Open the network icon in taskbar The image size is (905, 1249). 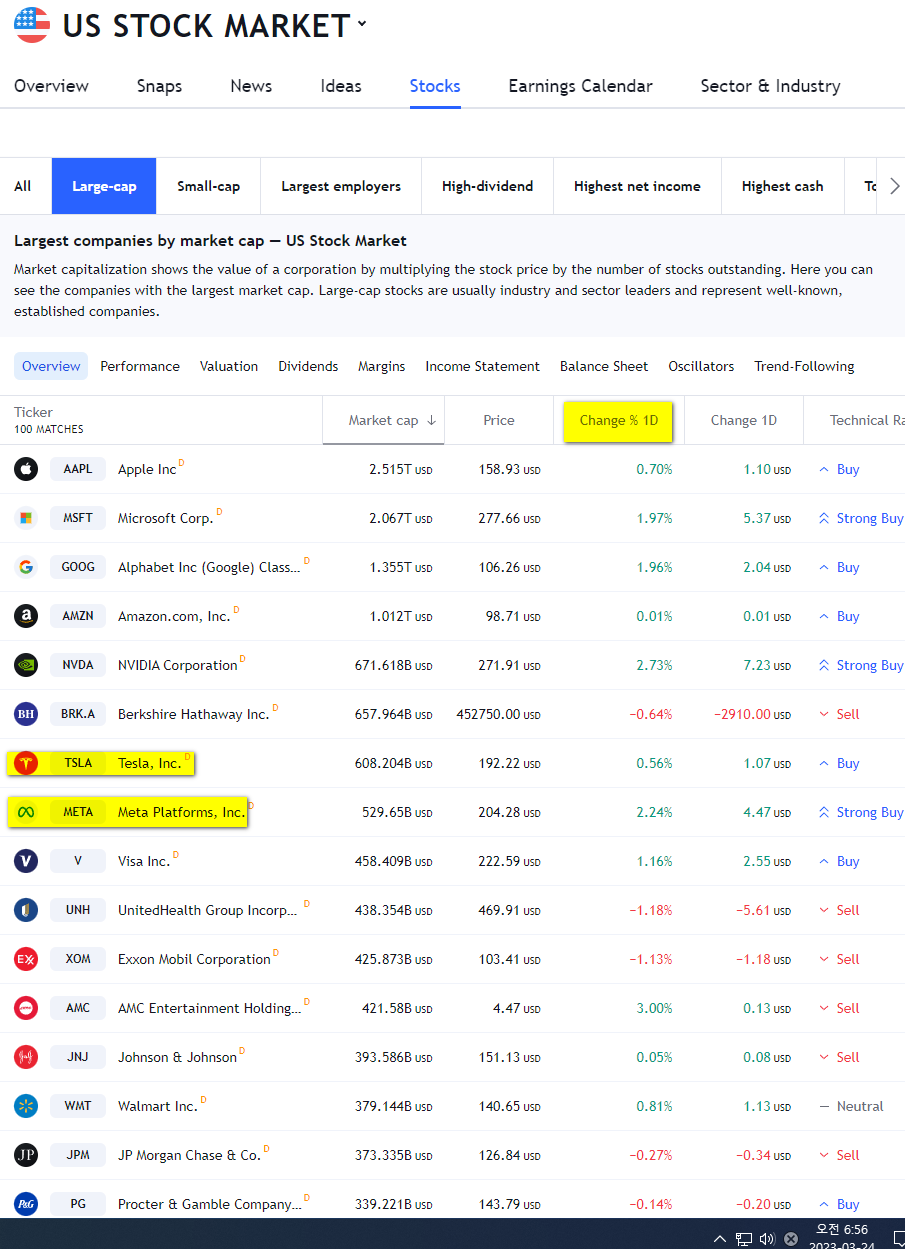point(744,1239)
